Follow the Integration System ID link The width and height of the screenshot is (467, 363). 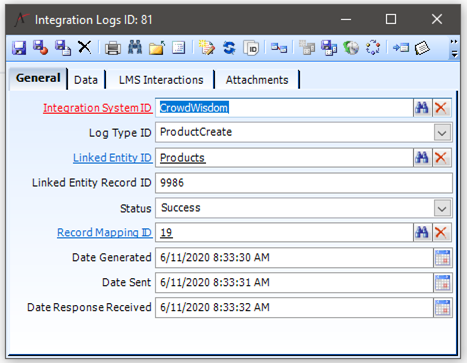pos(97,108)
